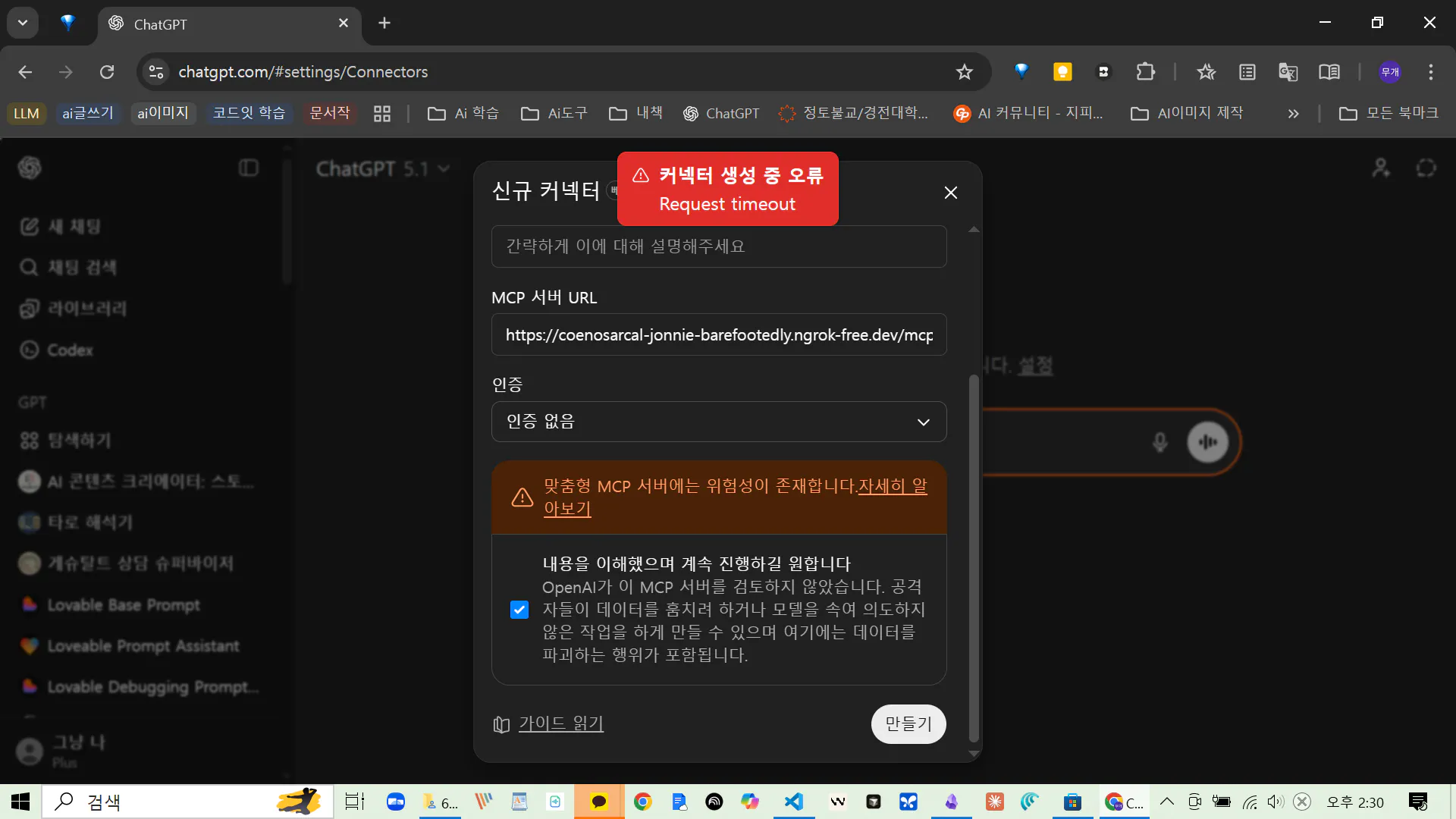Open the Chrome three-dot menu

click(1430, 72)
